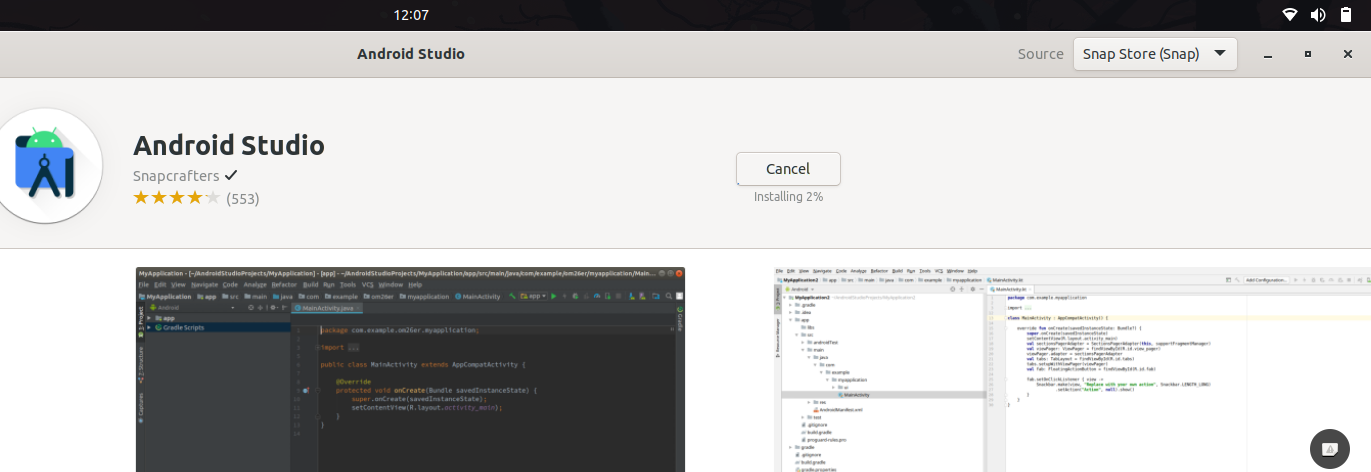1371x472 pixels.
Task: Click the 553 reviews count
Action: 243,198
